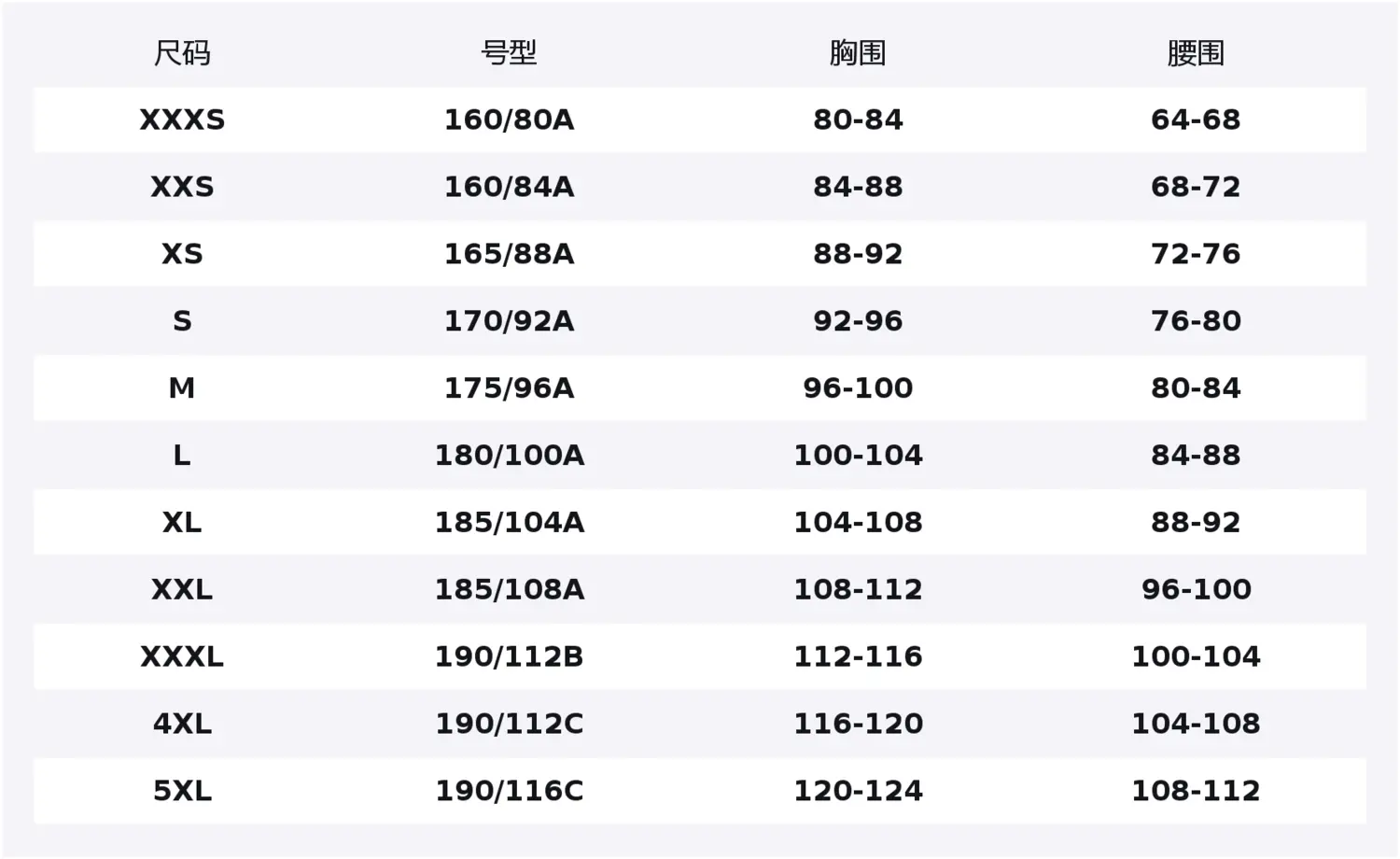Select the XL size label
1400x859 pixels.
click(182, 522)
